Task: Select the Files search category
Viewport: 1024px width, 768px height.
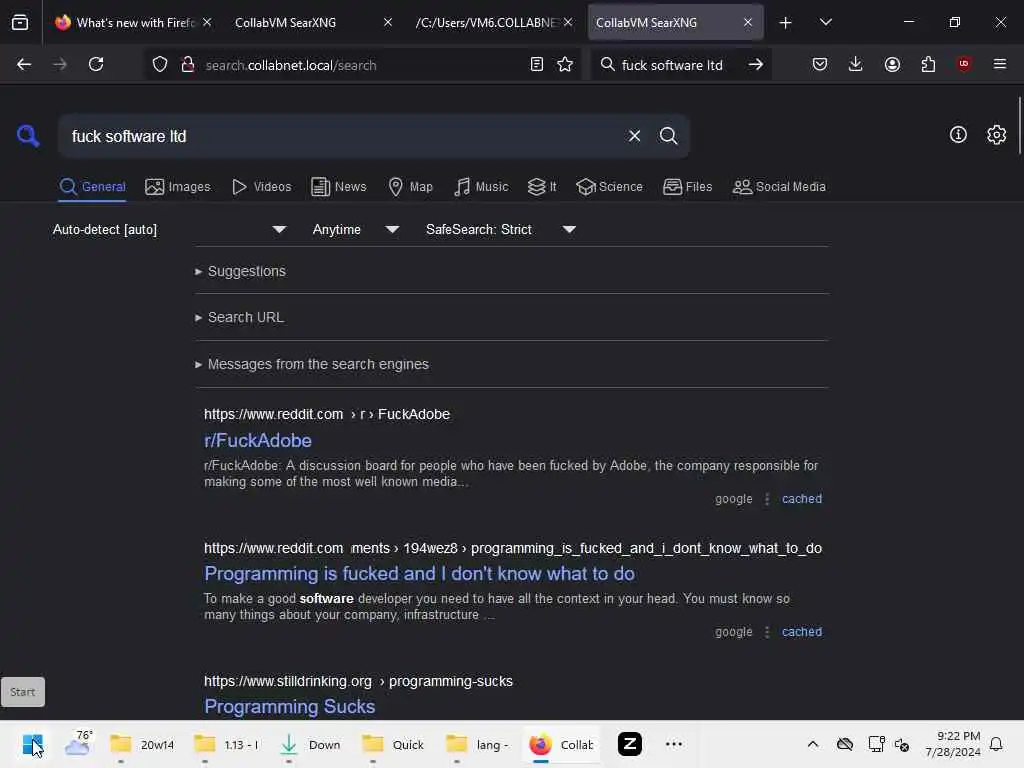Action: pos(687,187)
